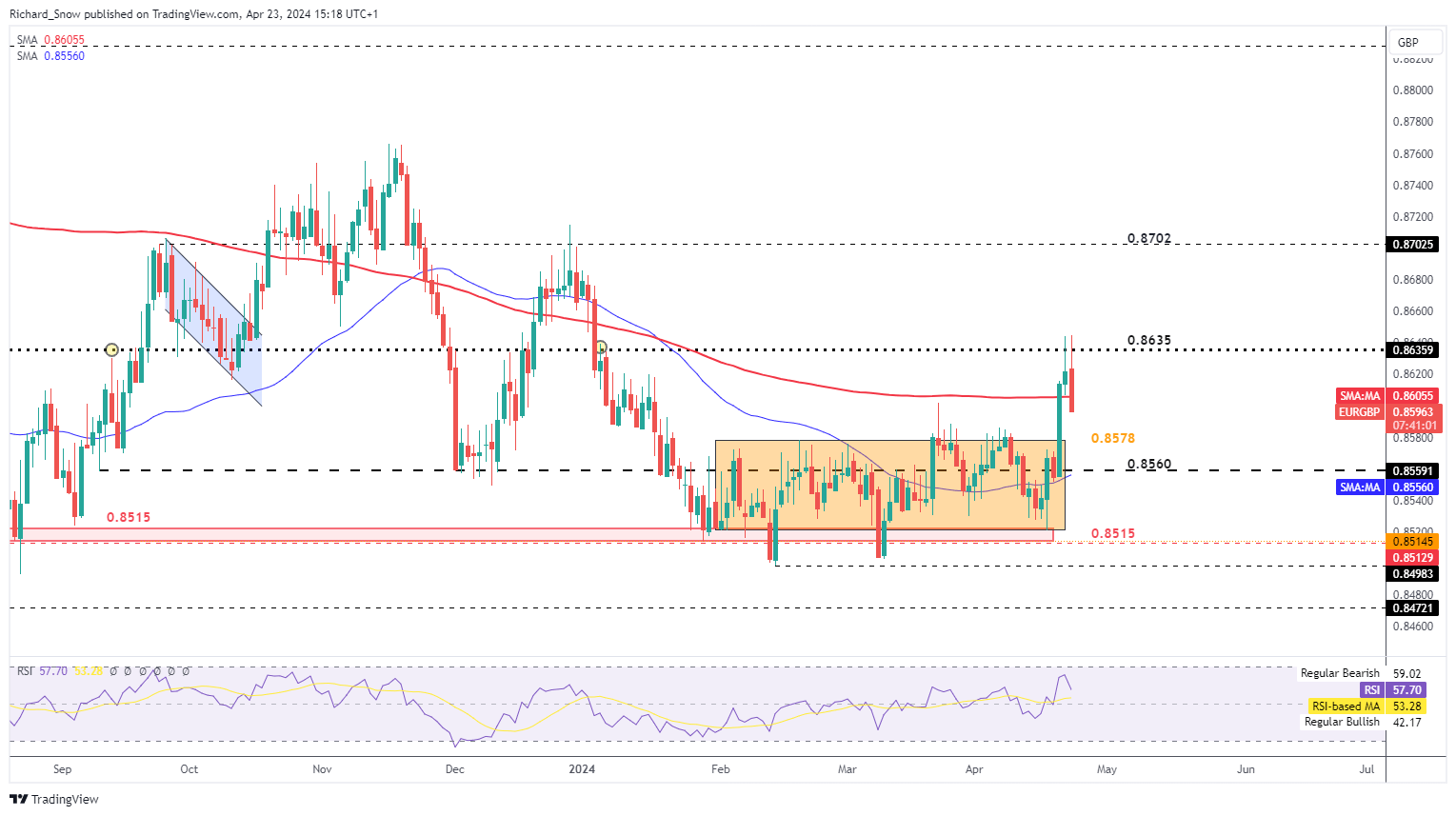This screenshot has width=1456, height=816.
Task: Click the blue SMA:MA axis tag
Action: (1360, 488)
